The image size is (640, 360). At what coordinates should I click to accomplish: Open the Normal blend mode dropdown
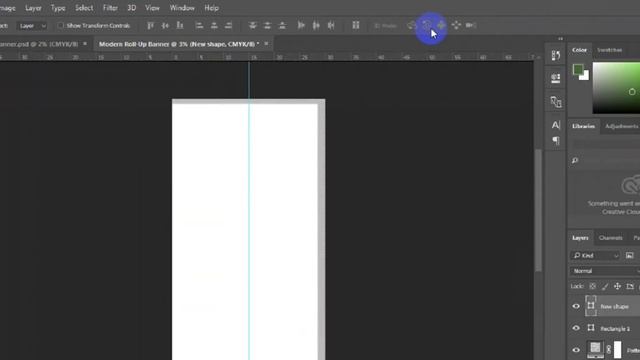[x=605, y=271]
